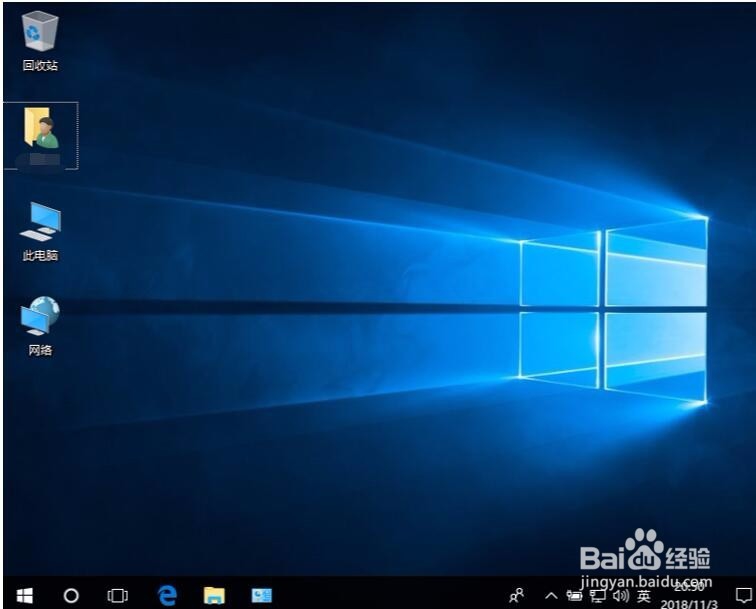Open the pinned control panel app on taskbar

pos(262,595)
